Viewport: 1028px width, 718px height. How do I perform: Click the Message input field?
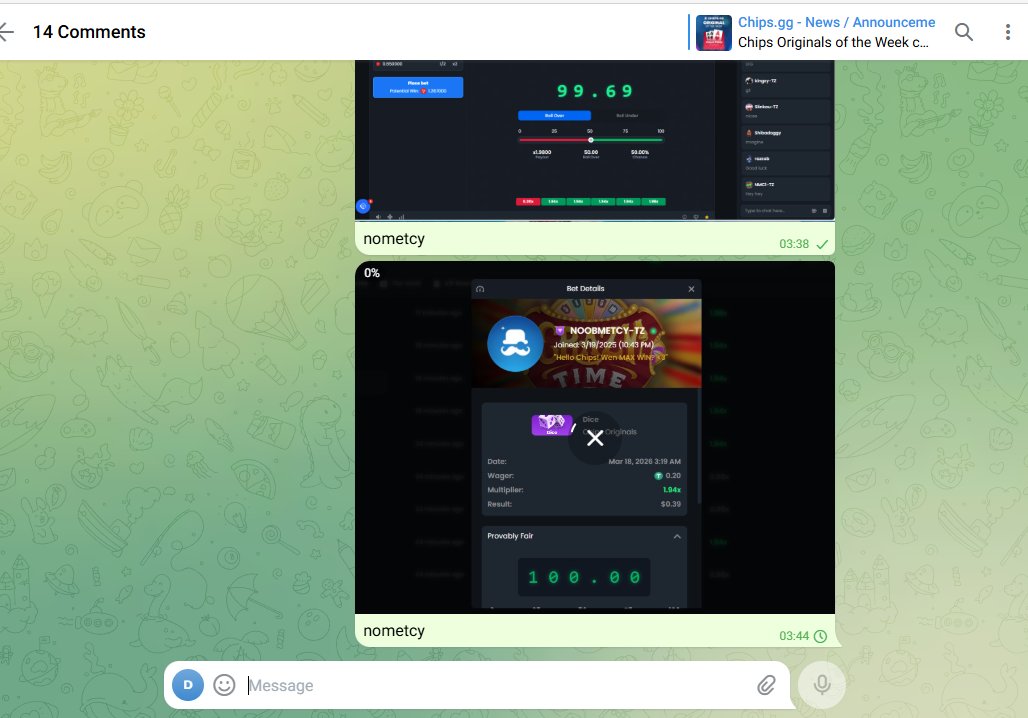click(498, 685)
